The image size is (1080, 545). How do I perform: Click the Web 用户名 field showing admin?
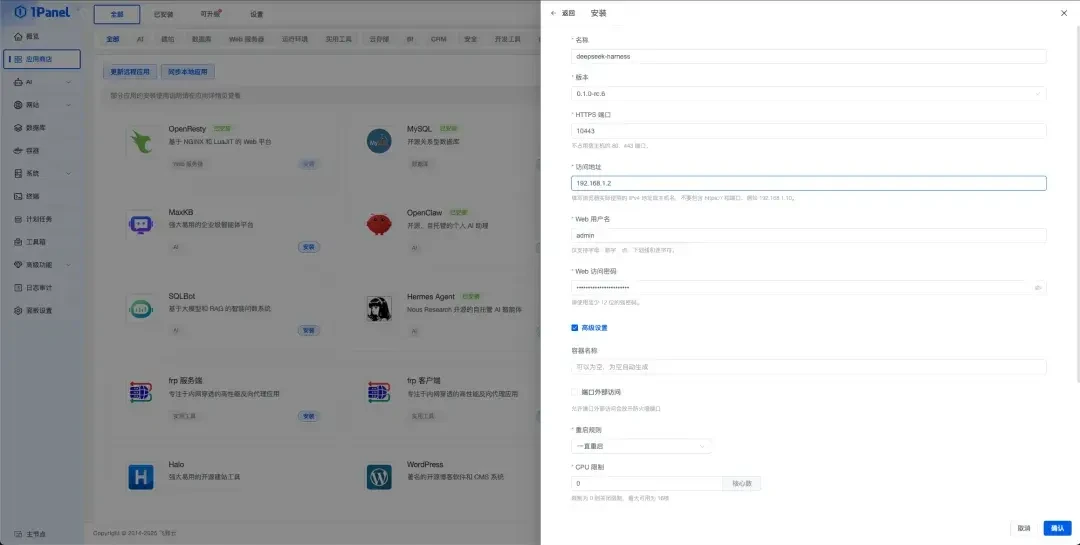pyautogui.click(x=809, y=236)
